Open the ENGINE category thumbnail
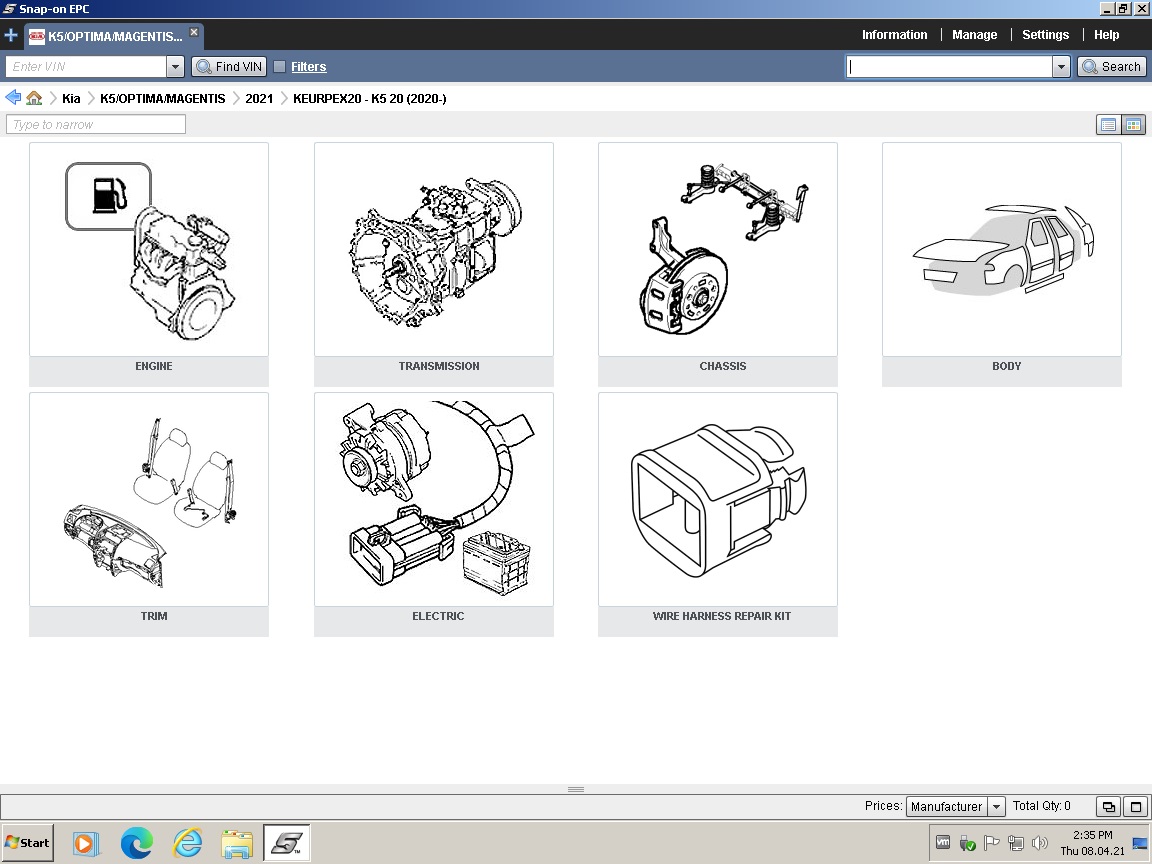The width and height of the screenshot is (1152, 864). click(x=149, y=250)
